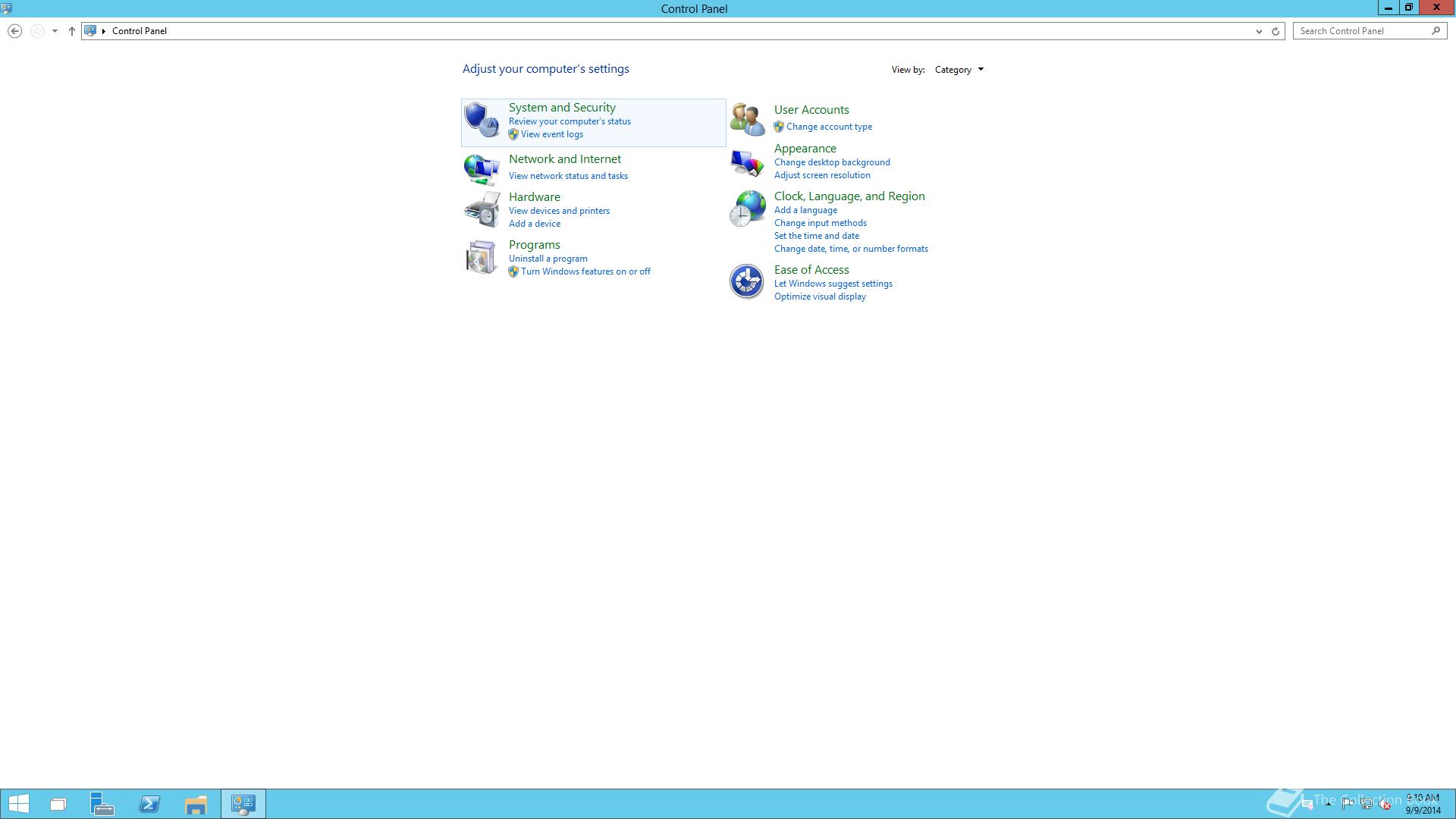
Task: Open File Explorer from the taskbar
Action: coord(196,804)
